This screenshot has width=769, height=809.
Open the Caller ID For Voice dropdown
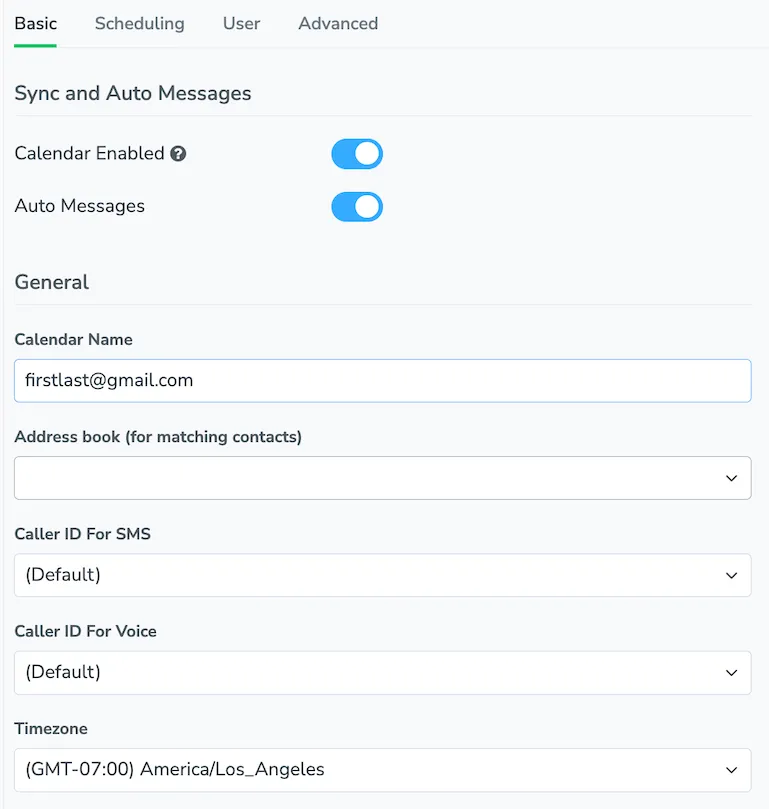pos(383,672)
